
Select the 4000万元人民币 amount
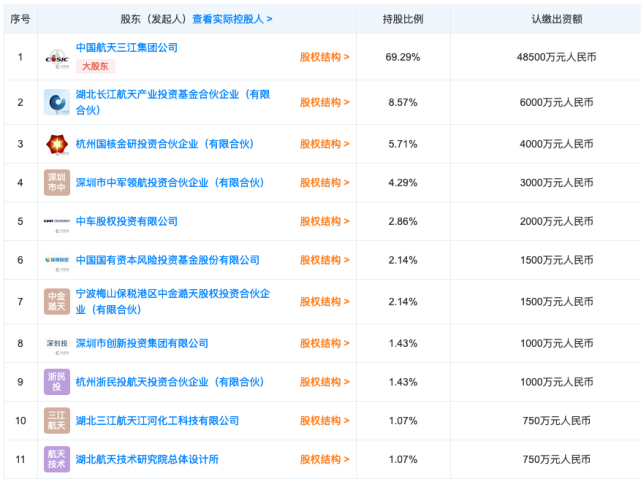click(x=556, y=144)
